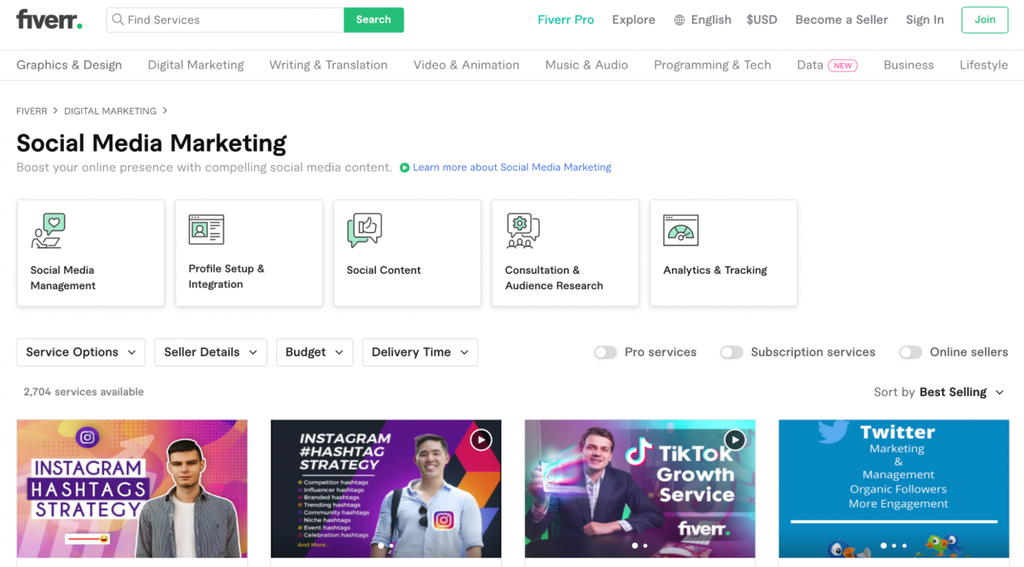This screenshot has height=567, width=1024.
Task: Click the Fiverr logo
Action: [x=50, y=20]
